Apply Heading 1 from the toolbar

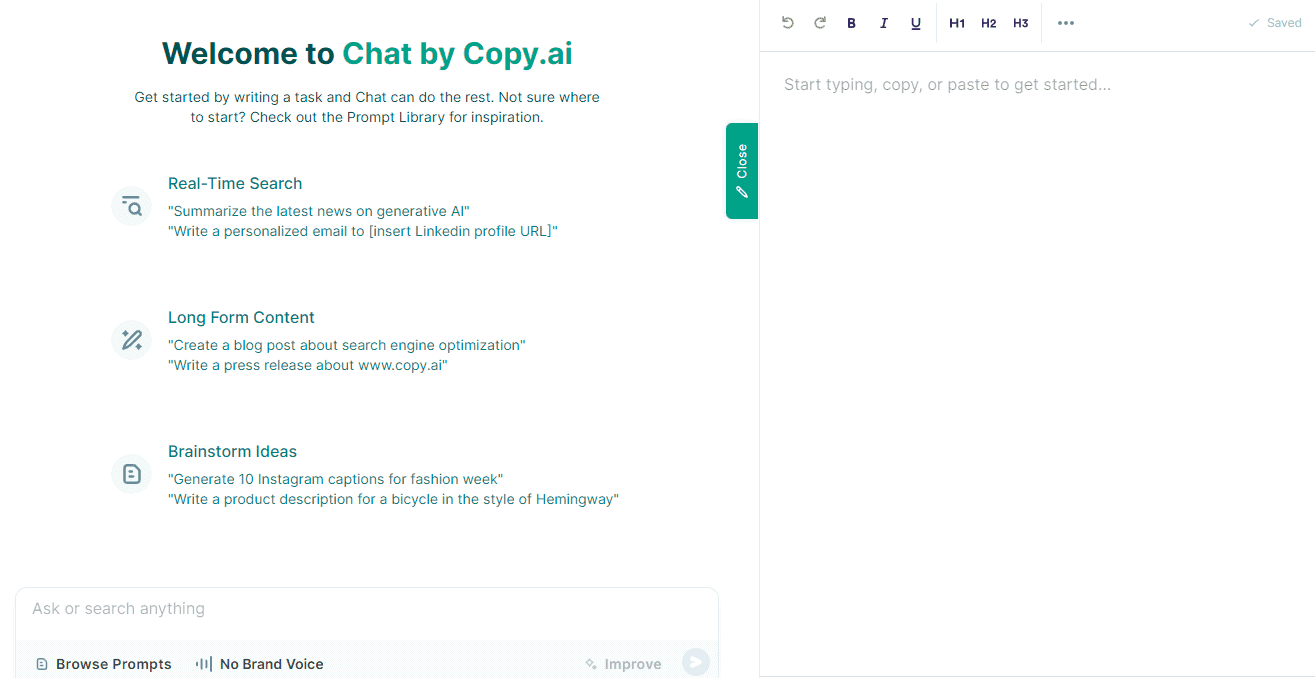(x=957, y=22)
